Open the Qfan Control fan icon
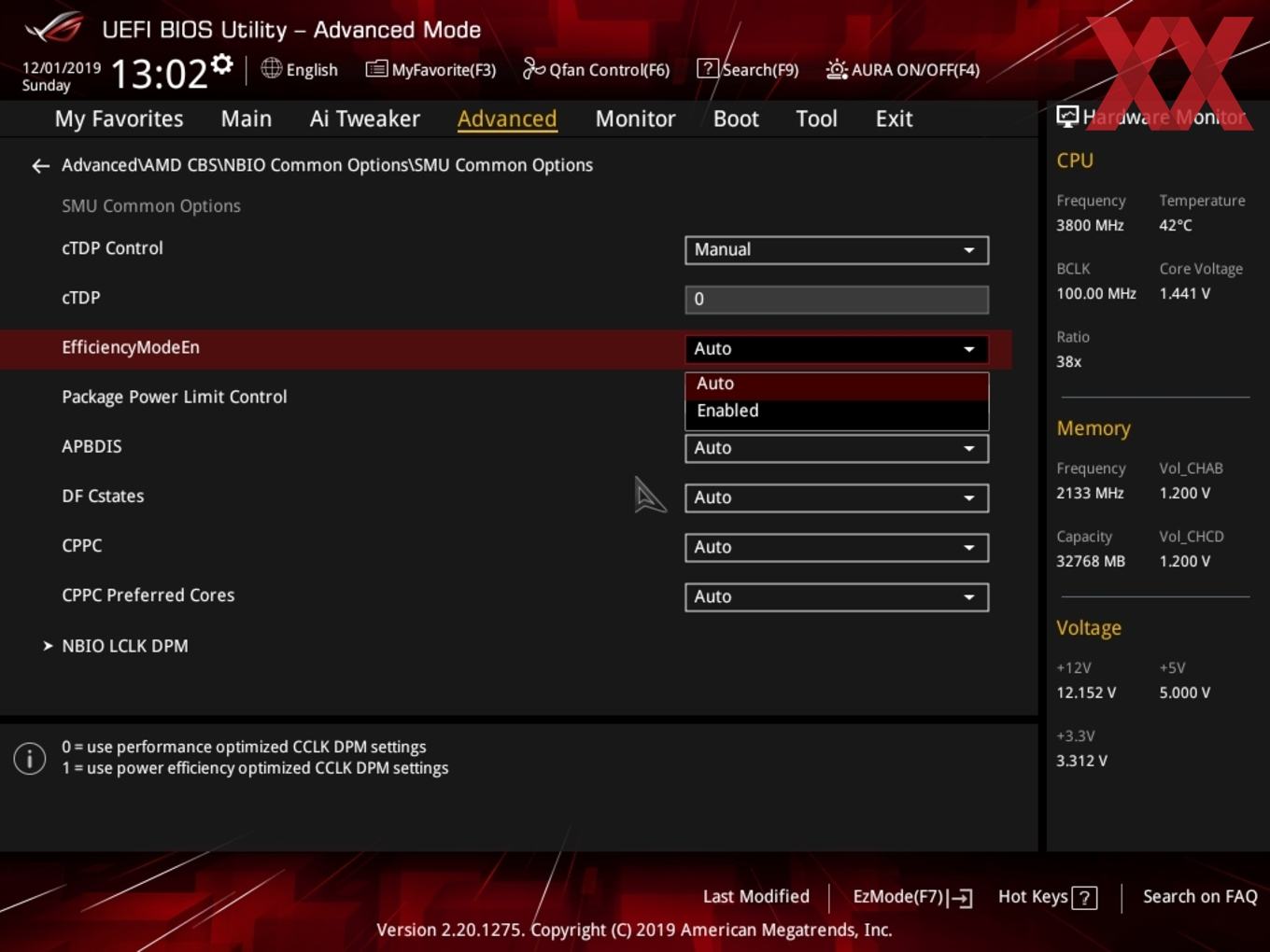 point(533,68)
